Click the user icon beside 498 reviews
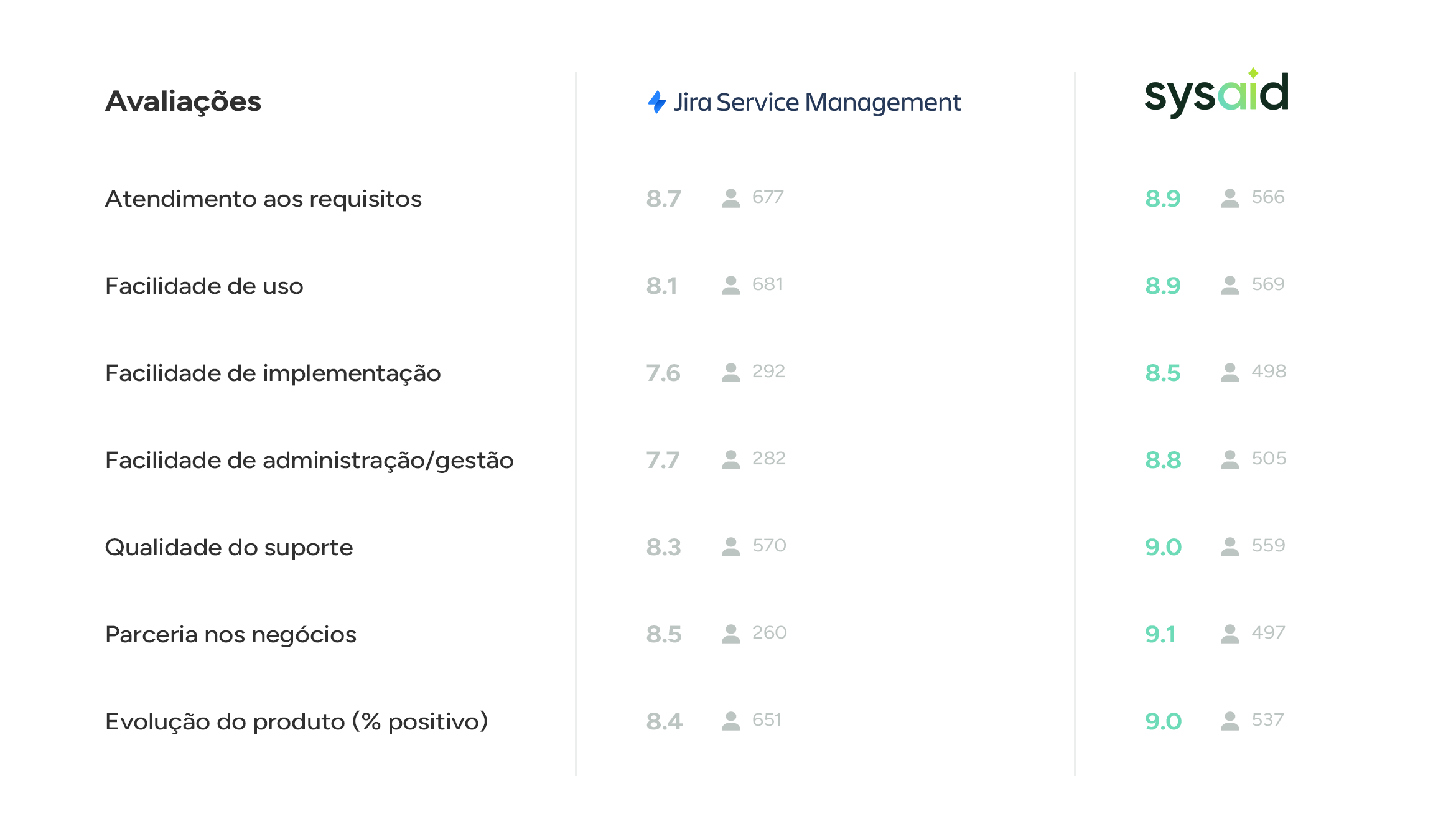This screenshot has height=834, width=1456. click(x=1230, y=372)
